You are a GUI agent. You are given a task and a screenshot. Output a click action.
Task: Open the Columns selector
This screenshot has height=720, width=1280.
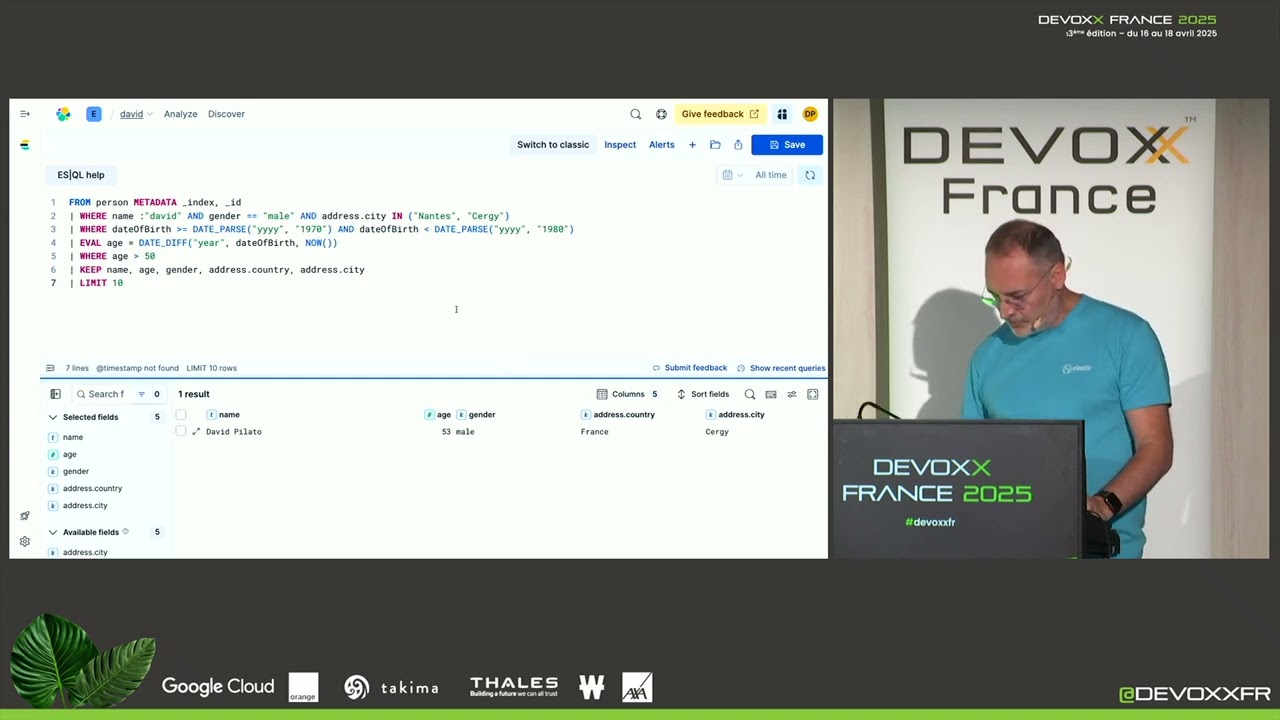click(627, 394)
